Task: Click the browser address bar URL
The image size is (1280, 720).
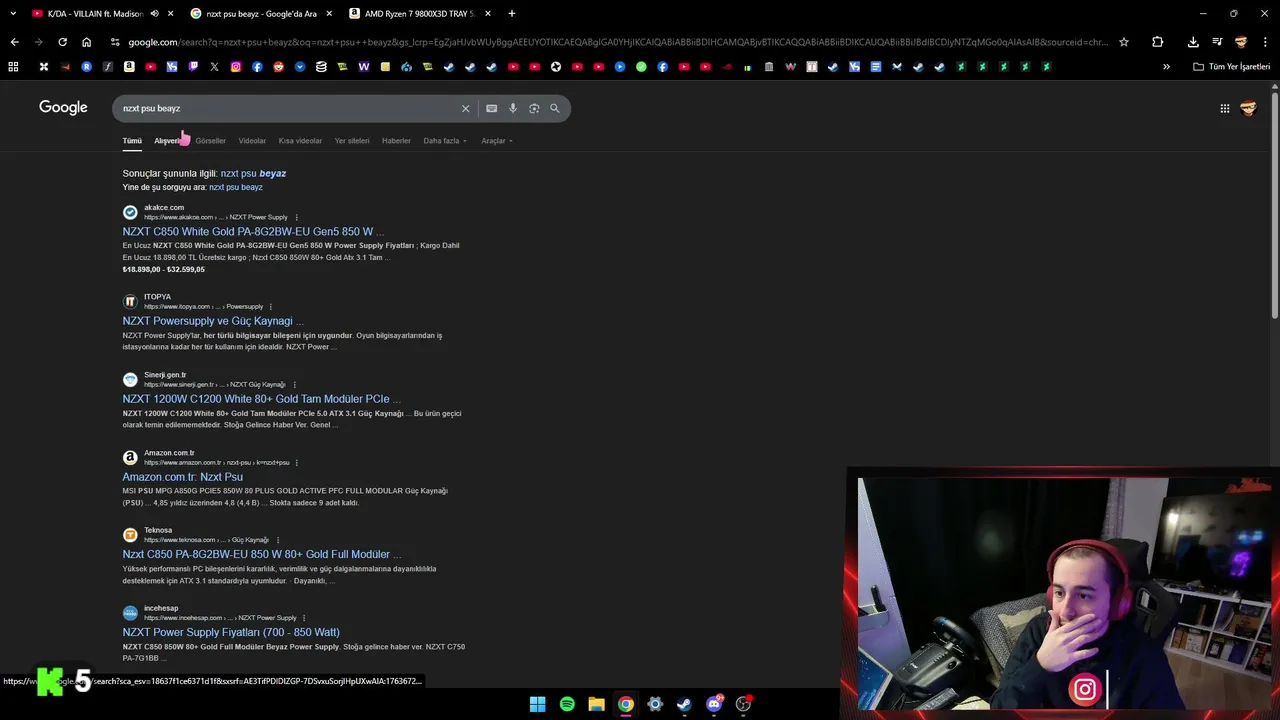Action: pos(617,42)
